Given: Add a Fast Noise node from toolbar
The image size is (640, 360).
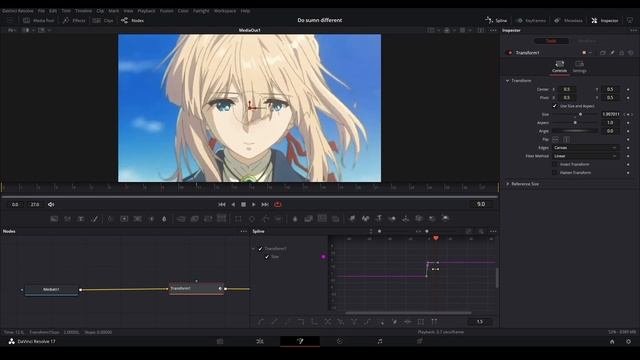Looking at the screenshot, I should coord(67,219).
